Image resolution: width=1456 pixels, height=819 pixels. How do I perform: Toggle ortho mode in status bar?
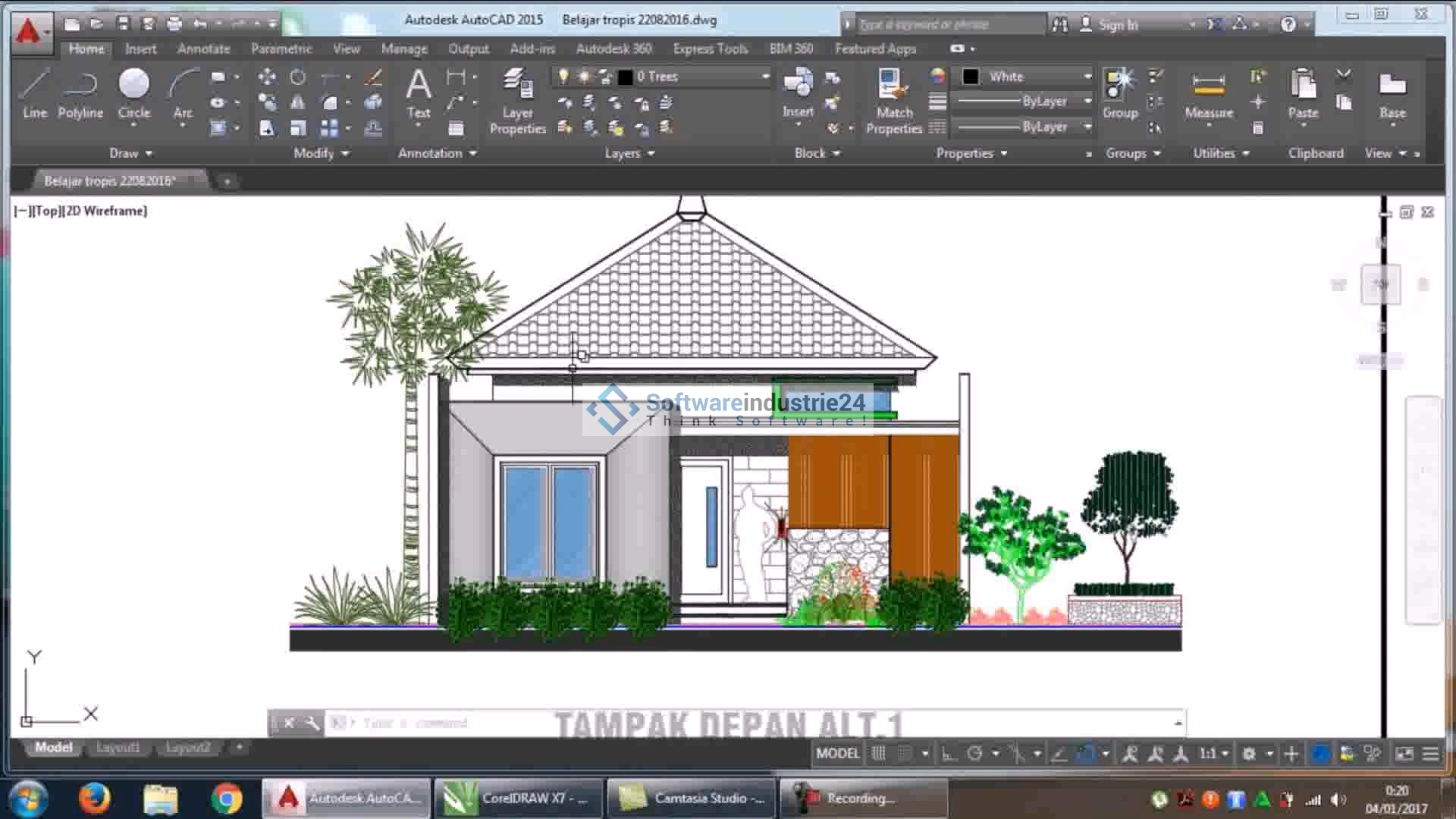click(x=948, y=754)
